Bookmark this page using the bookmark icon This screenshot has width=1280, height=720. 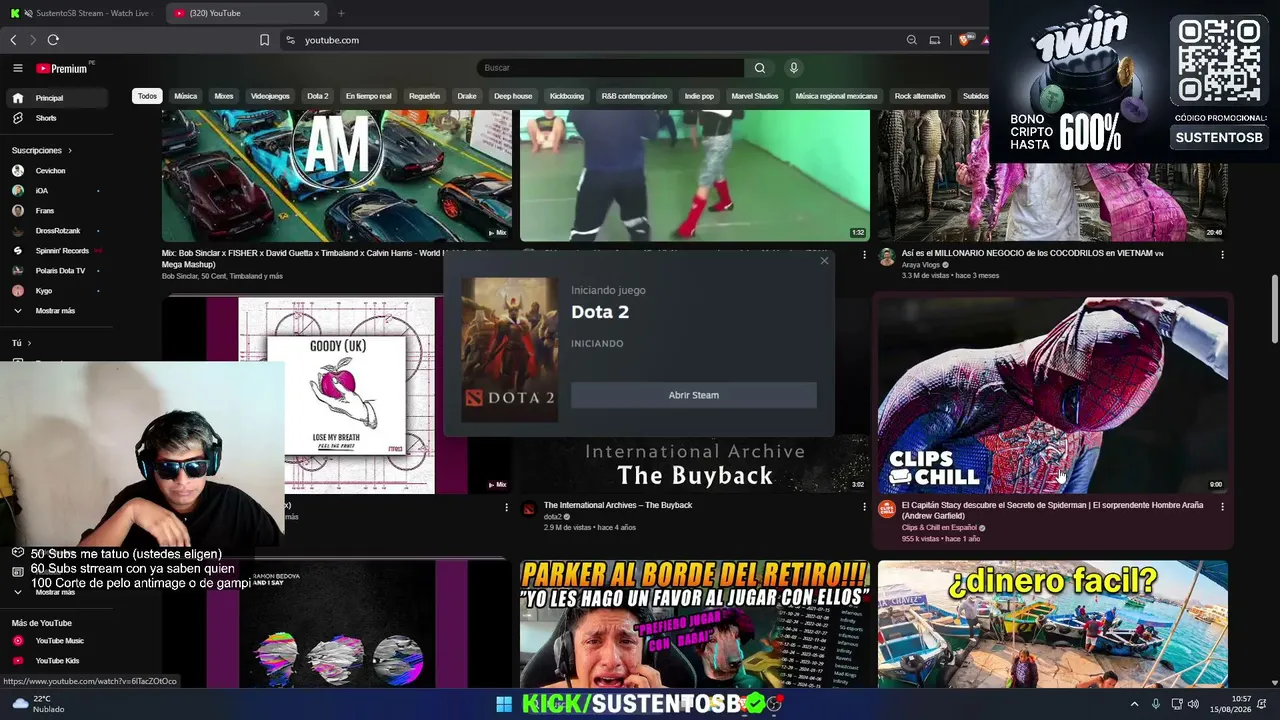(264, 40)
